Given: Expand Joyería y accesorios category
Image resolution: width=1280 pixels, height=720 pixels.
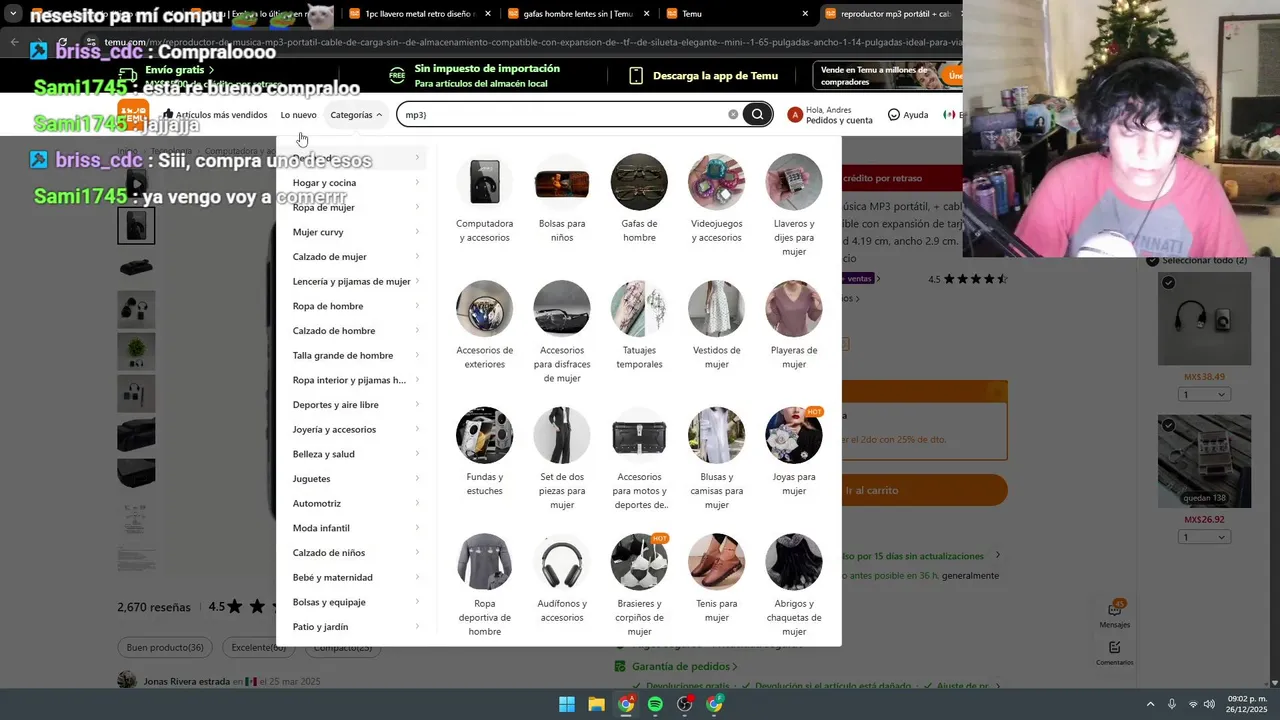Looking at the screenshot, I should 356,430.
